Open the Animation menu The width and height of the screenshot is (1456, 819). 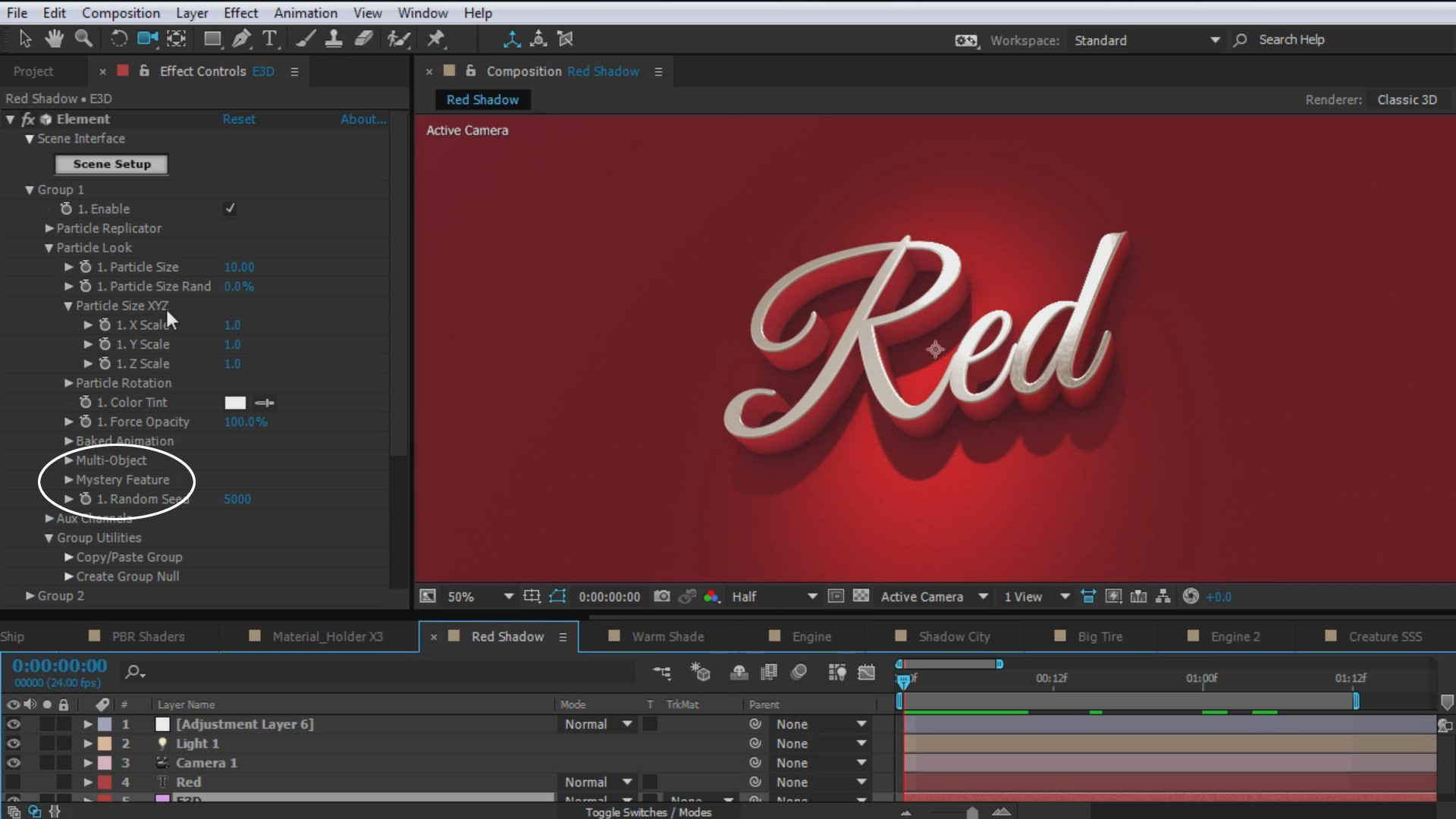click(x=305, y=13)
